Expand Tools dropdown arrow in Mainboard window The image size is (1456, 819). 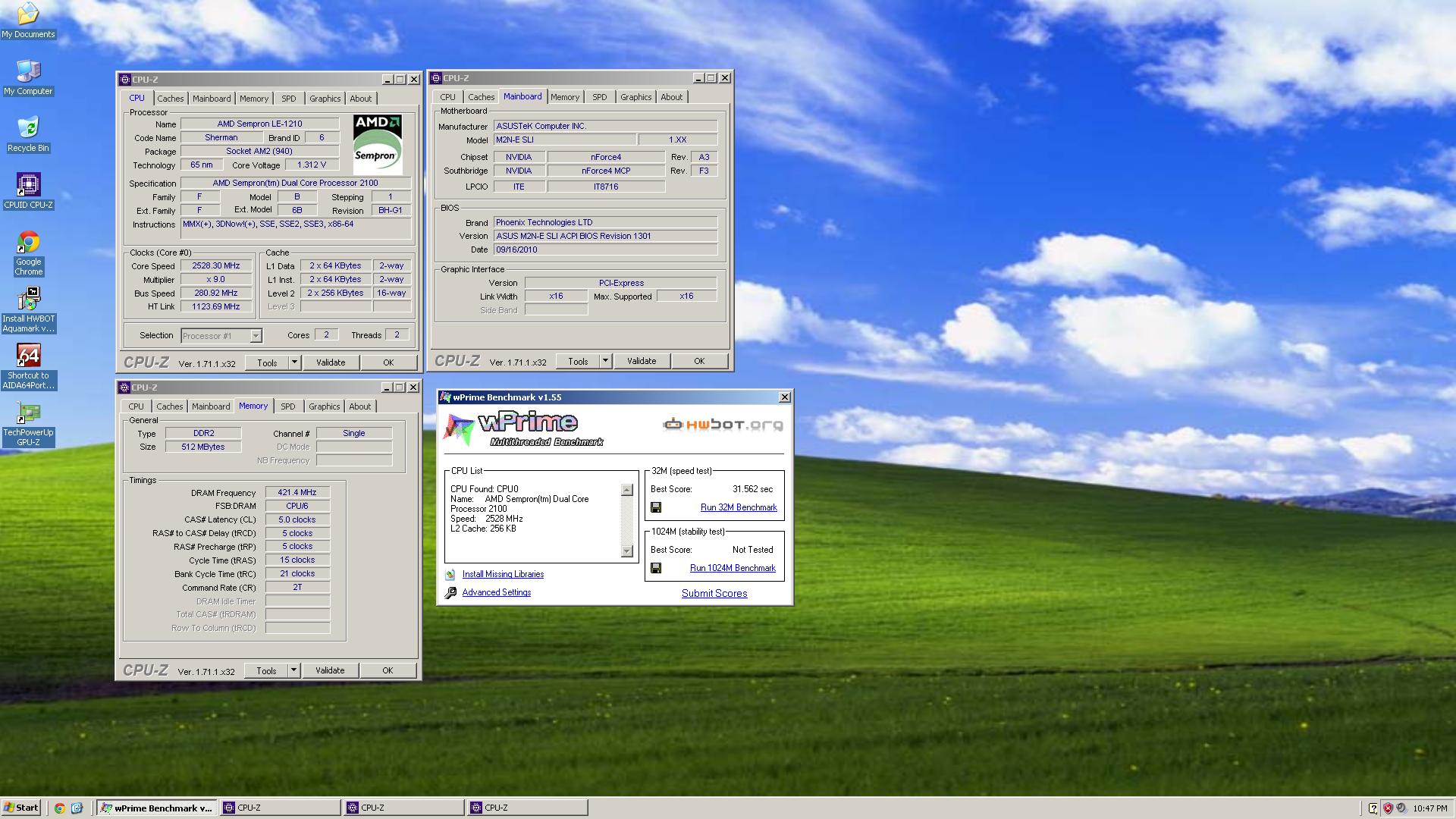click(605, 361)
